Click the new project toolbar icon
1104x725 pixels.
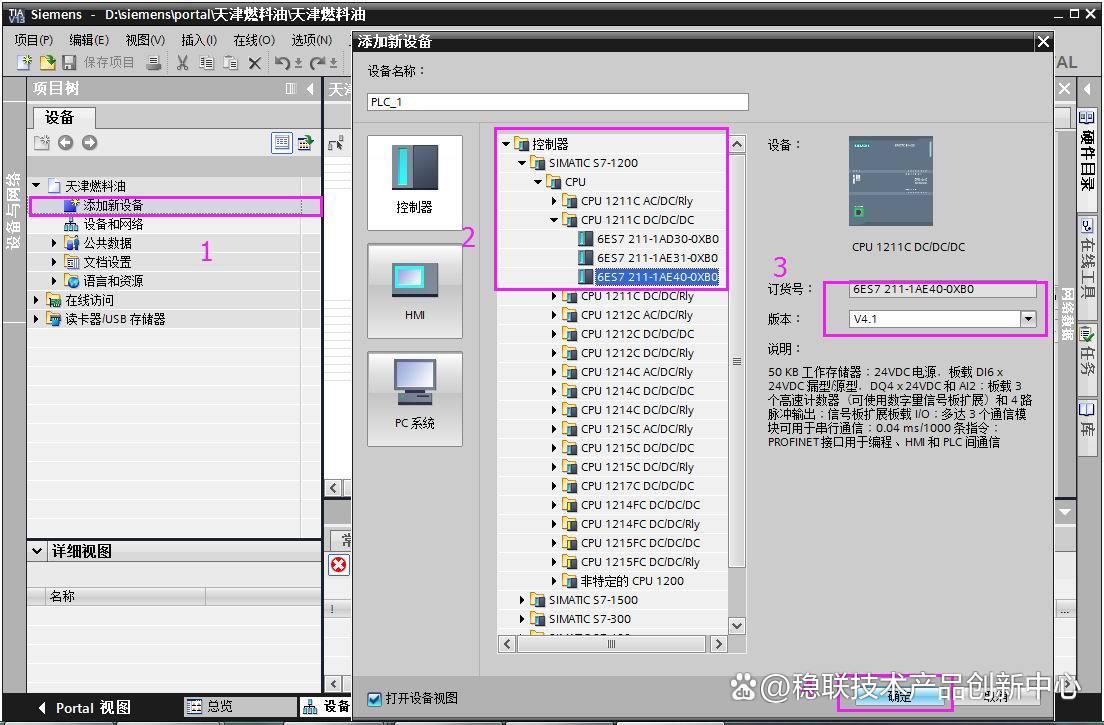[x=25, y=63]
